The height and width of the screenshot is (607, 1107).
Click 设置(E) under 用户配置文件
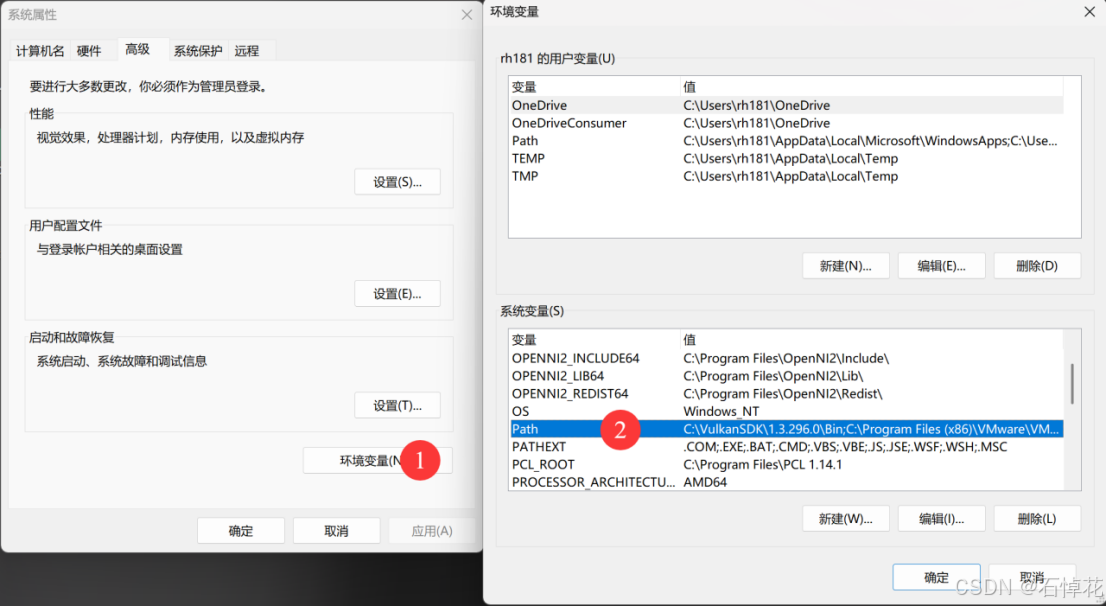pyautogui.click(x=397, y=293)
